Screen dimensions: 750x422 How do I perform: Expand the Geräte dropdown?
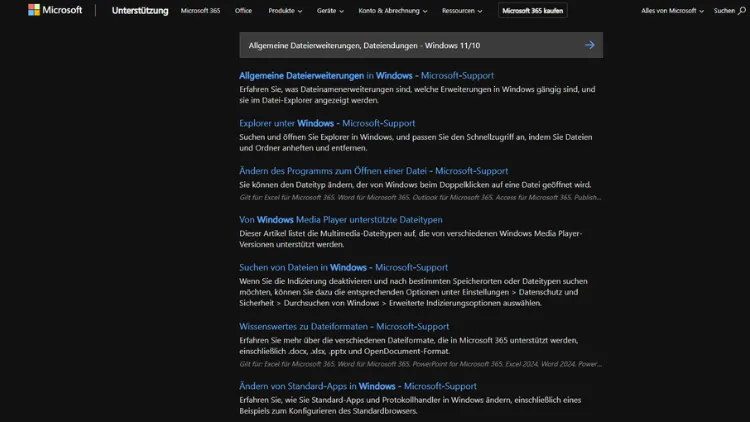pos(330,11)
